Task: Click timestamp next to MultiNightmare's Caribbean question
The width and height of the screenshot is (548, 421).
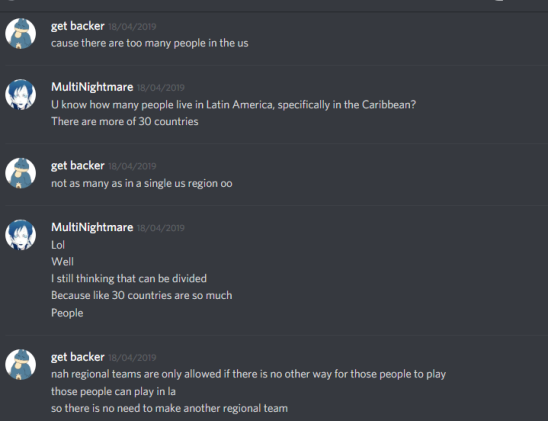Action: [x=161, y=88]
